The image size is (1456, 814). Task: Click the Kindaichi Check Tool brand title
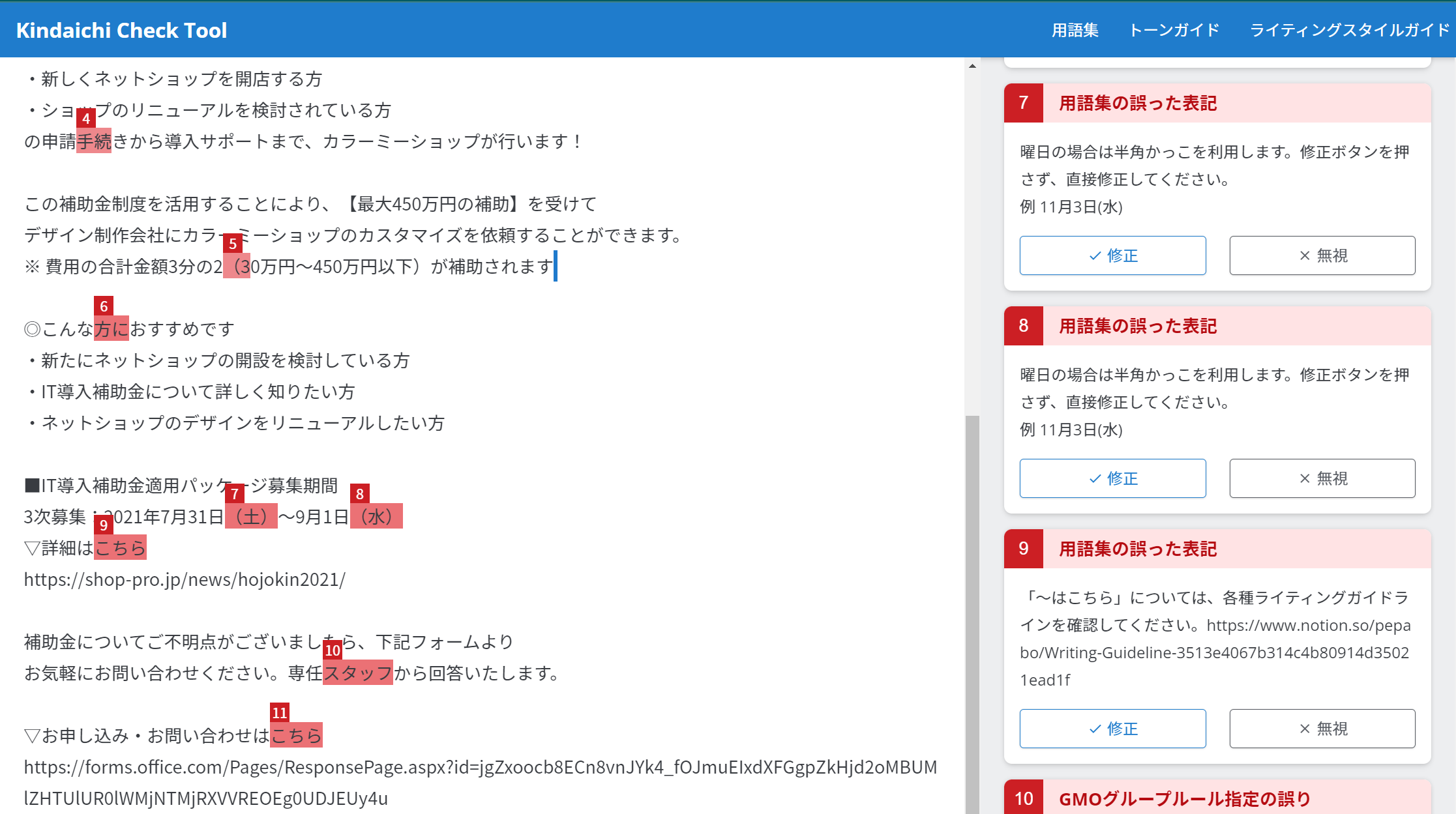pos(121,29)
